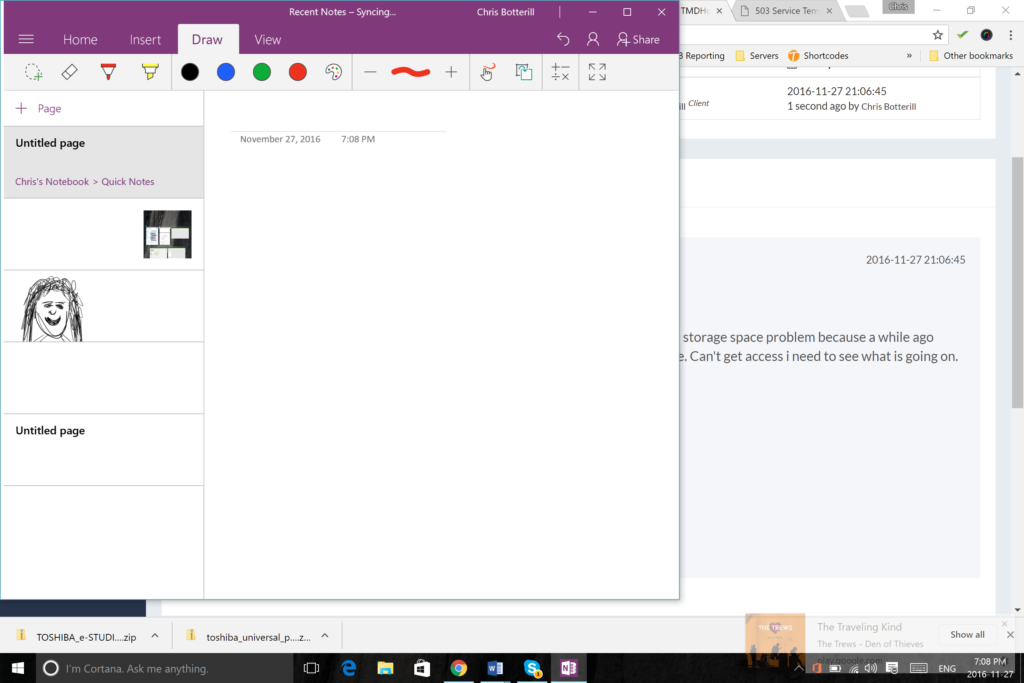The image size is (1024, 683).
Task: Toggle Draw with Touch mode
Action: tap(487, 72)
